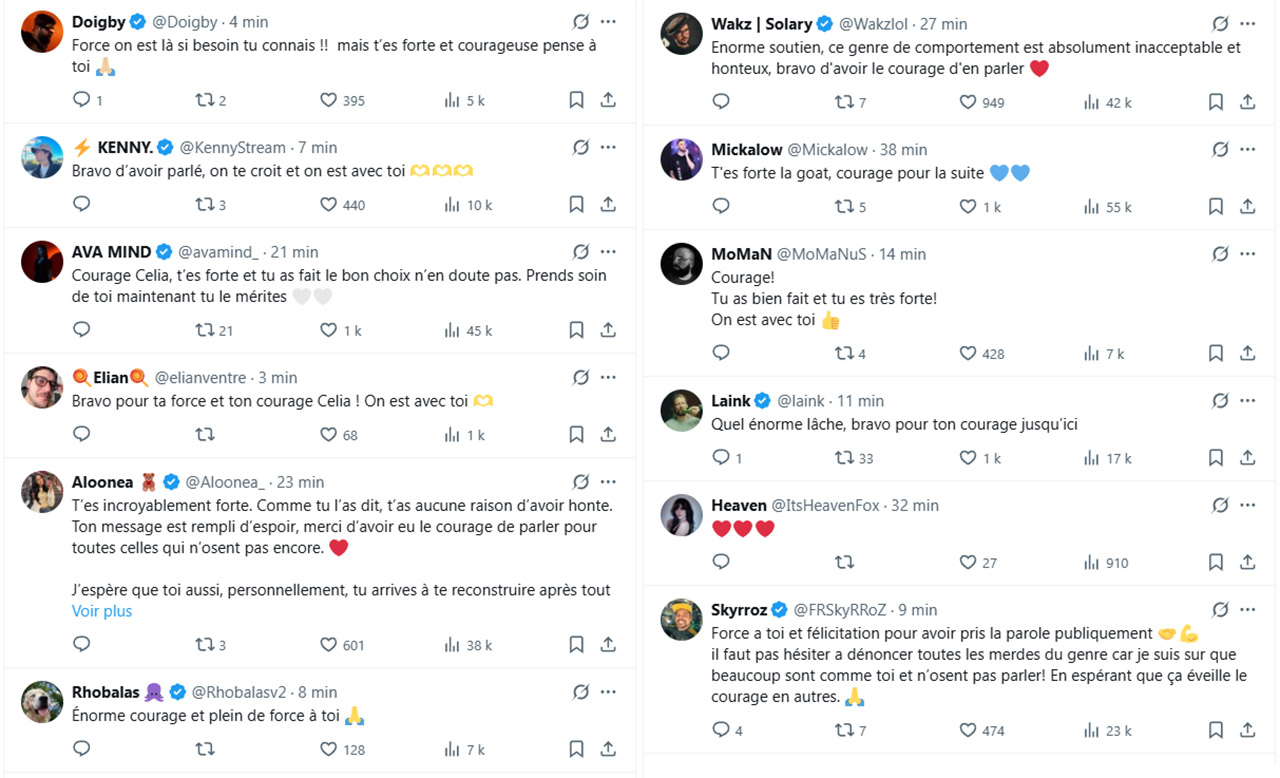Toggle bookmark on Elian's tweet
This screenshot has width=1280, height=778.
576,435
